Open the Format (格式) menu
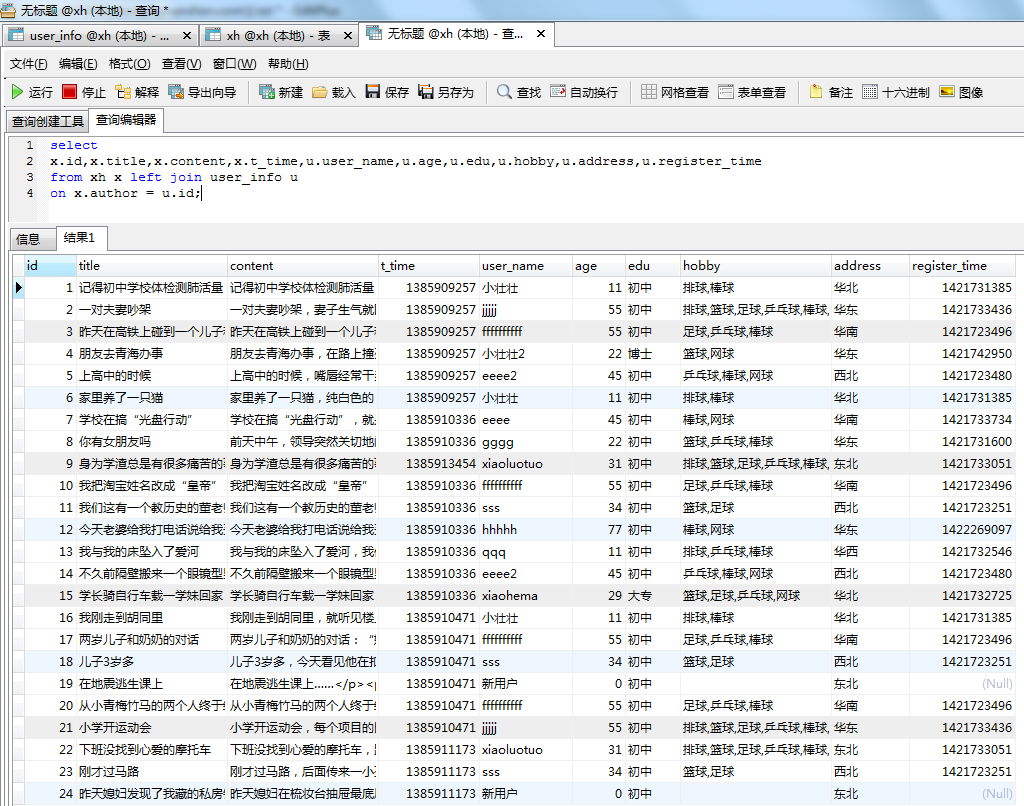The image size is (1024, 806). coord(129,64)
